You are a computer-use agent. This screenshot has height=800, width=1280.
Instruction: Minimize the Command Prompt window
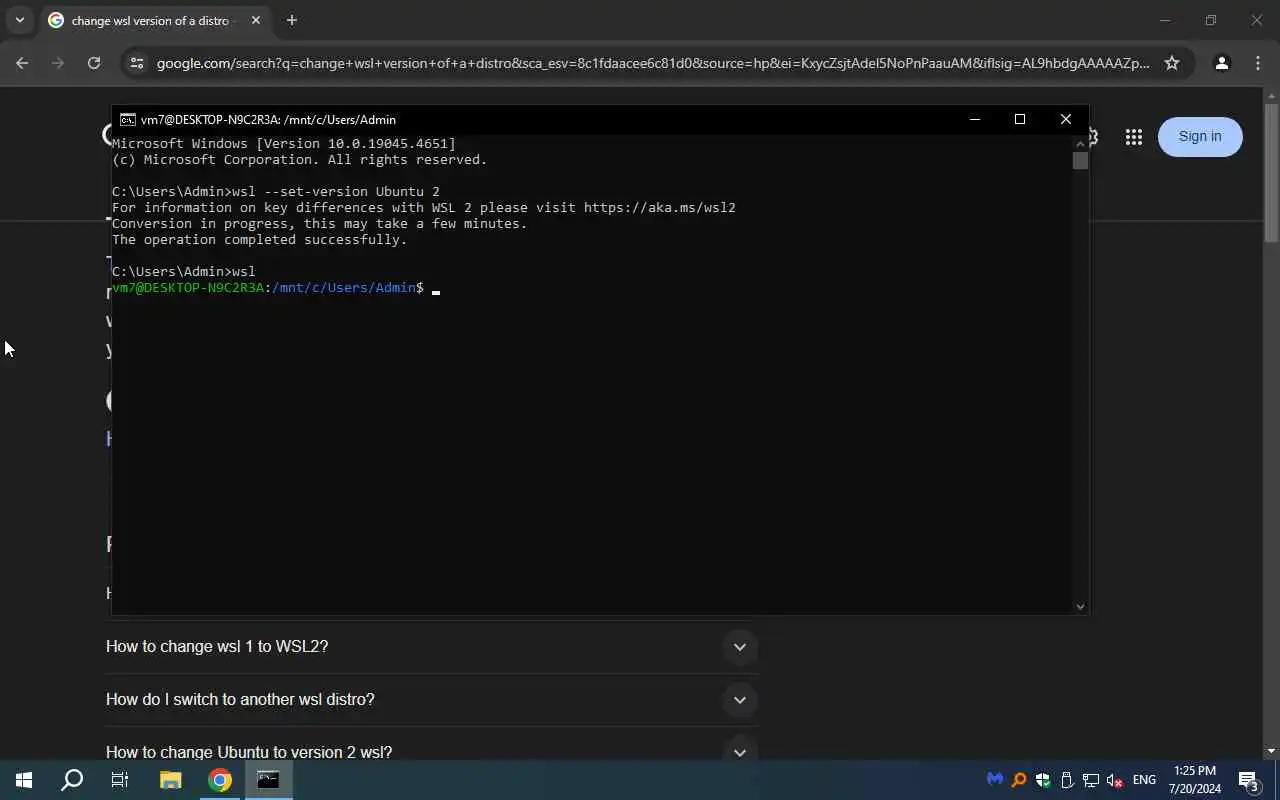975,119
